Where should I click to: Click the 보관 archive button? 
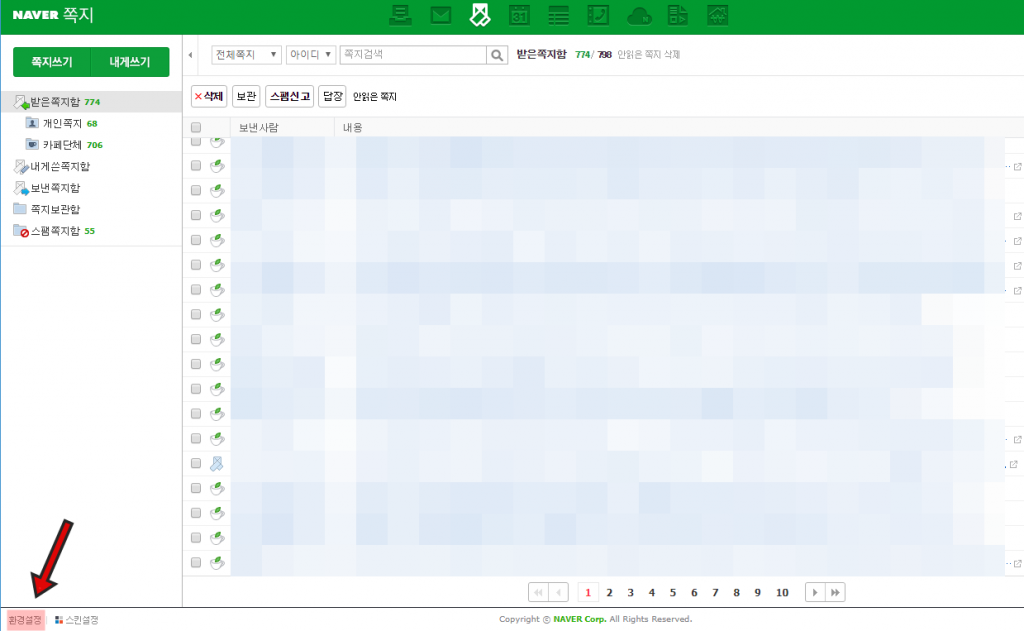(246, 97)
